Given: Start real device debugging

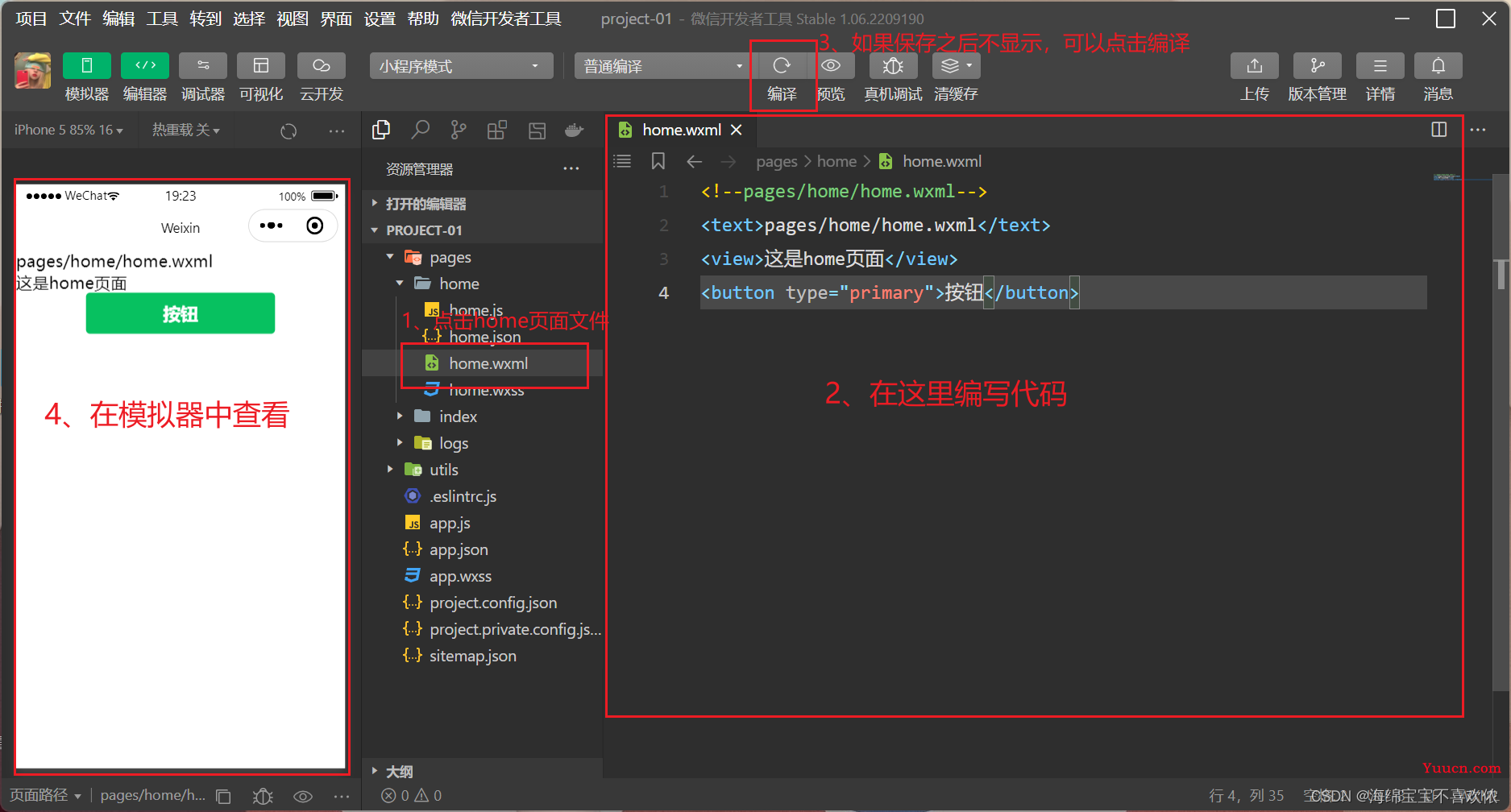Looking at the screenshot, I should pyautogui.click(x=893, y=65).
